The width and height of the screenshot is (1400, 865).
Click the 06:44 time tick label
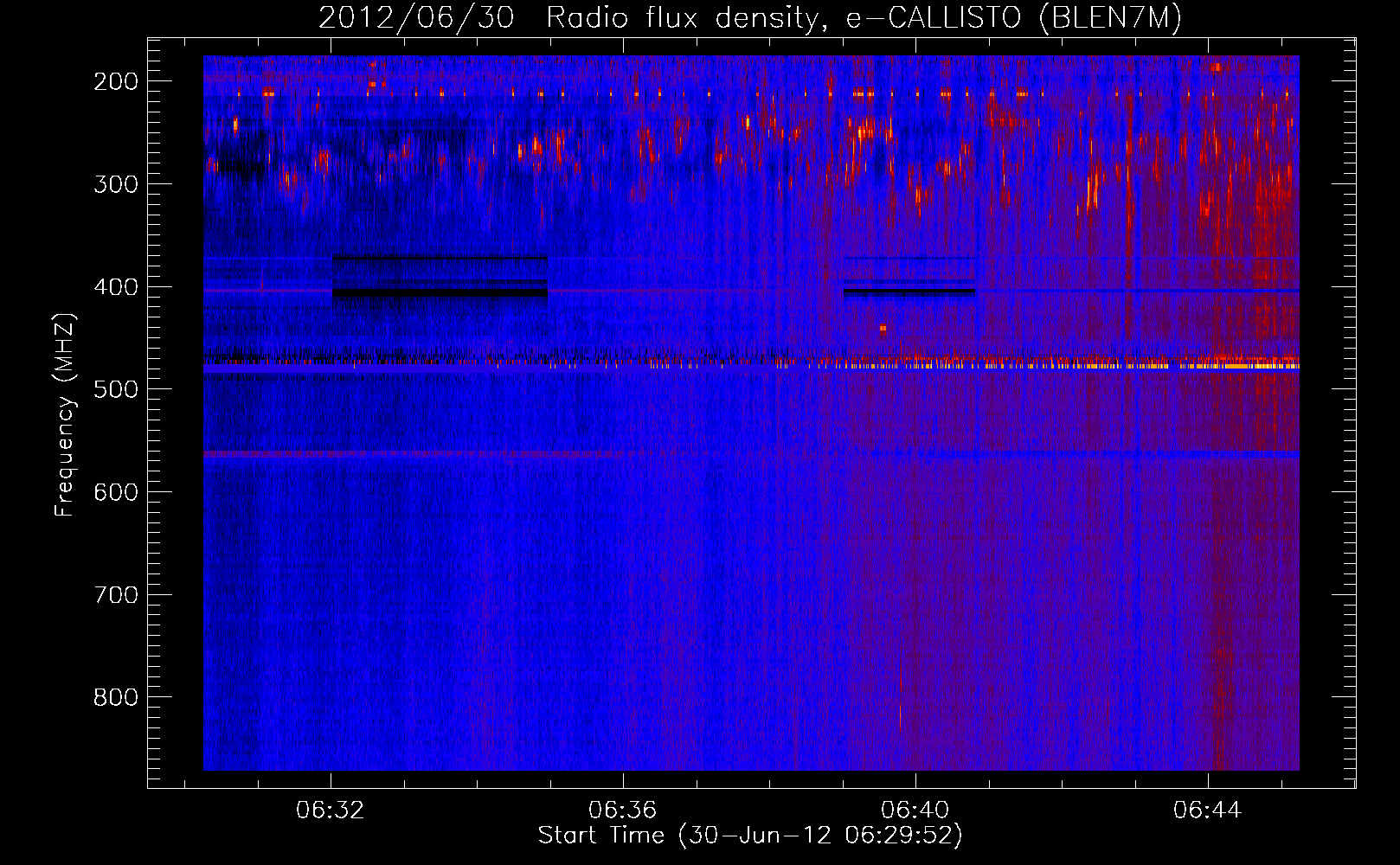tap(1208, 811)
